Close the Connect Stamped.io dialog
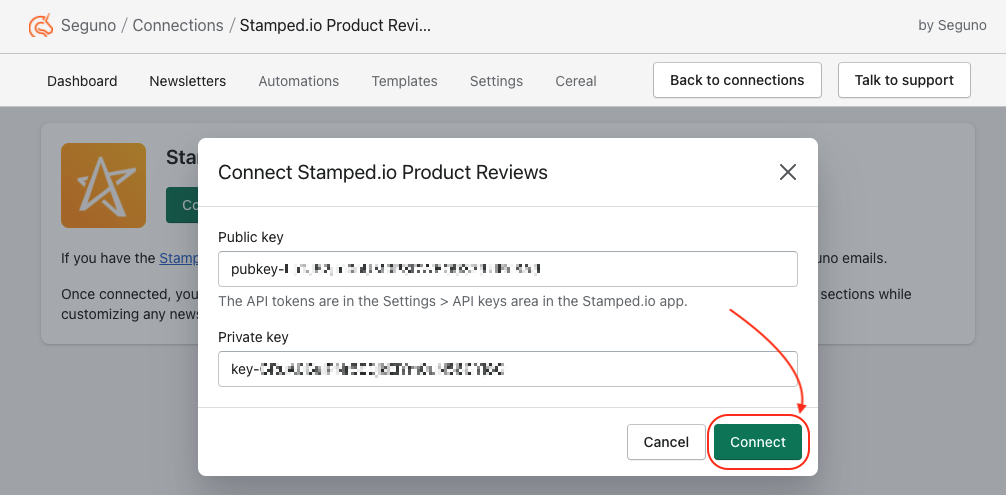Viewport: 1006px width, 495px height. [787, 172]
